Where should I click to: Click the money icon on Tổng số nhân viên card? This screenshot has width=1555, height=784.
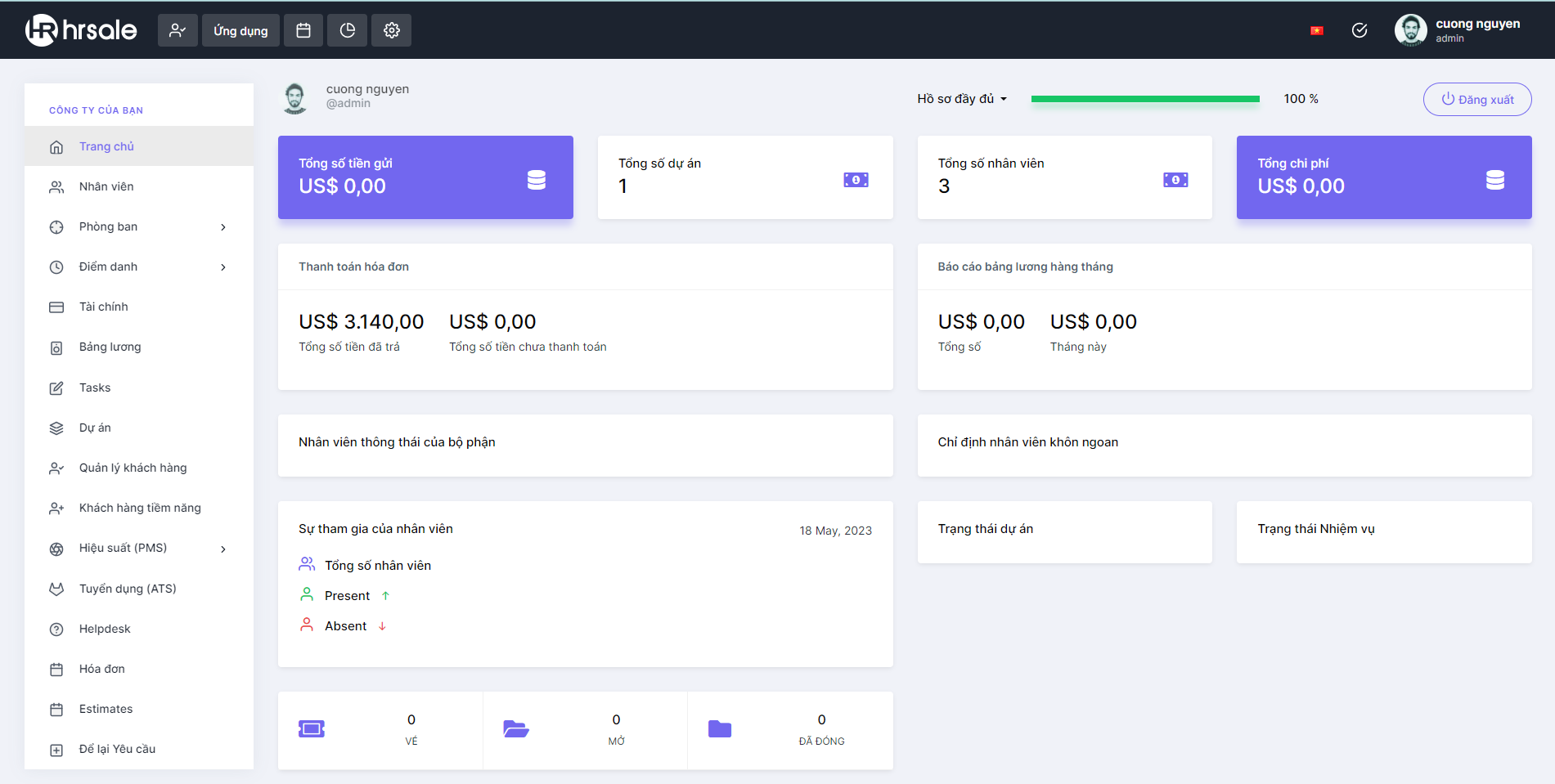pos(1175,180)
